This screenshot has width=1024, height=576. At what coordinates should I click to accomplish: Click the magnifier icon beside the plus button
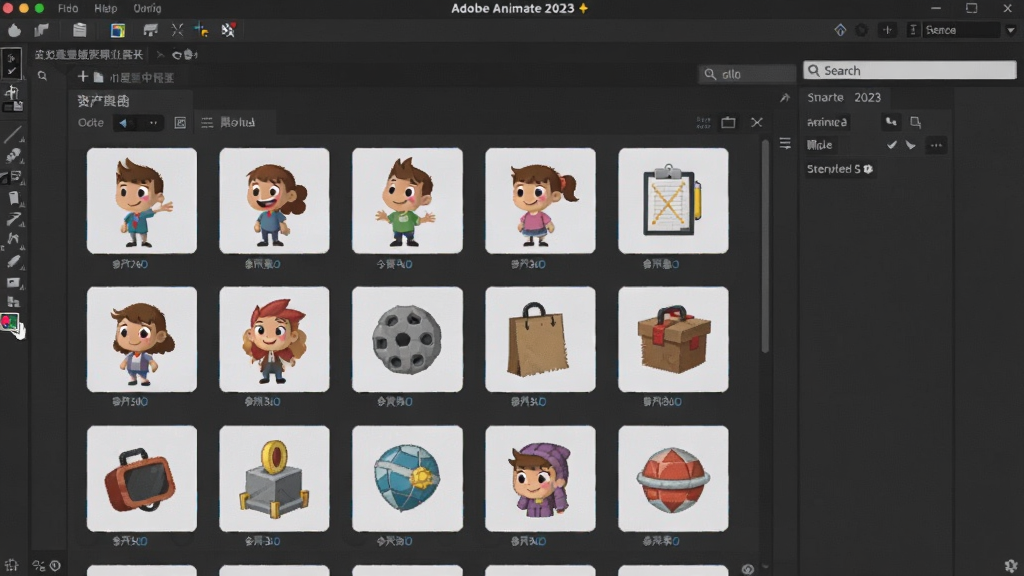pyautogui.click(x=42, y=76)
